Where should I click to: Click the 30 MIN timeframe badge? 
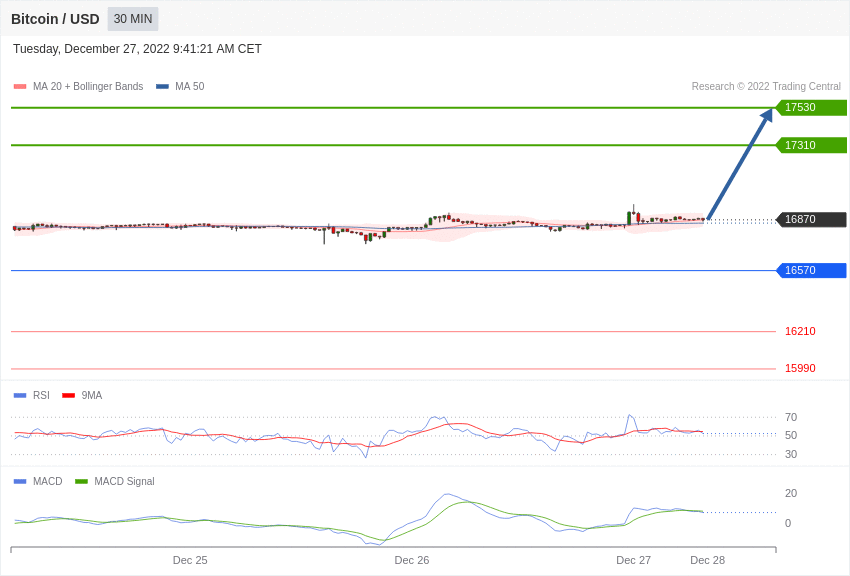pyautogui.click(x=133, y=19)
